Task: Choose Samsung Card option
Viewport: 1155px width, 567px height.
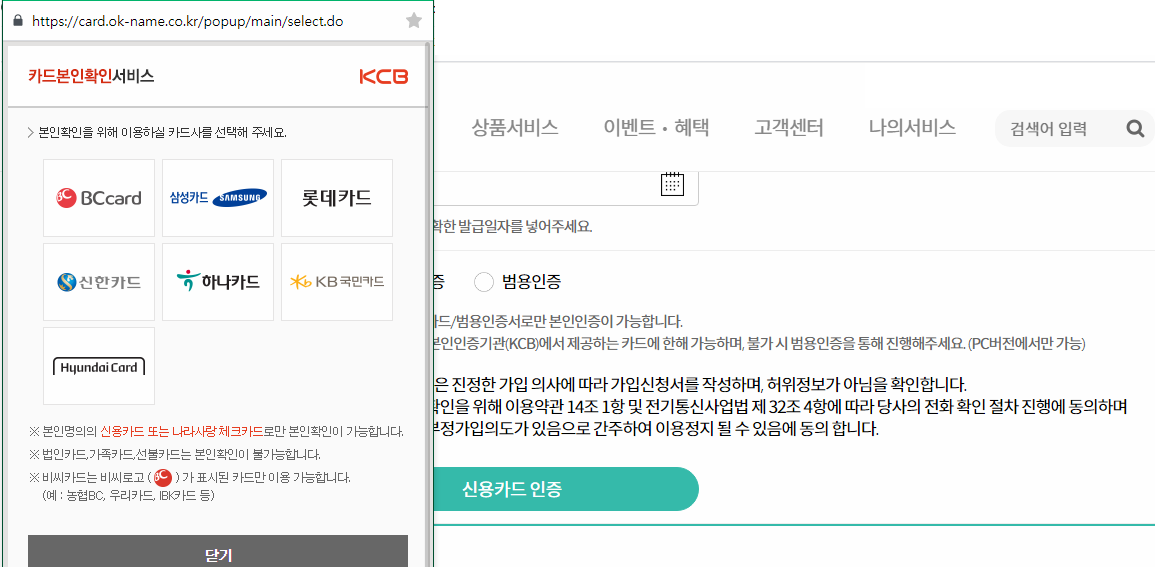Action: 218,198
